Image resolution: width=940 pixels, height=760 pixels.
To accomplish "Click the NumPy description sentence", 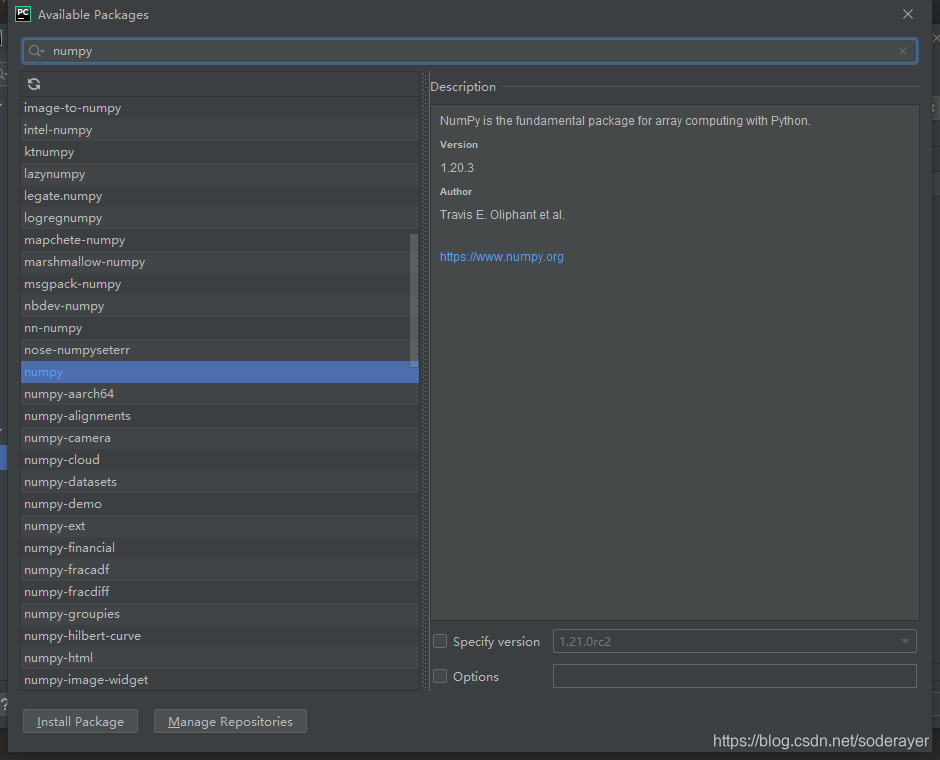I will (625, 120).
